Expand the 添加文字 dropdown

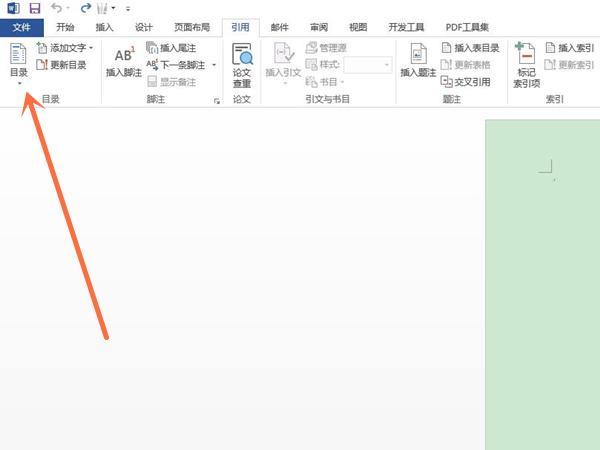click(x=91, y=48)
